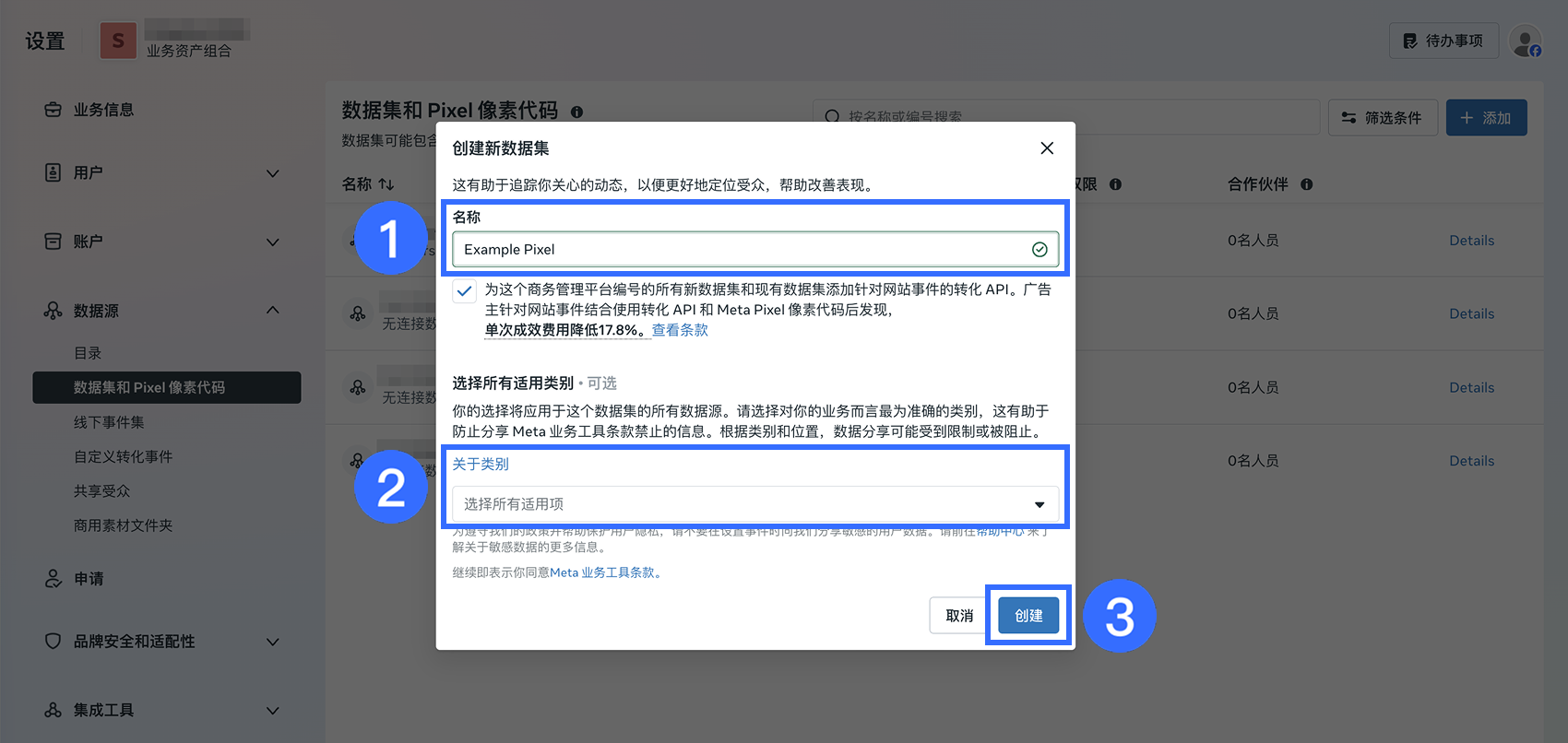Click the 取消 button

coord(959,616)
